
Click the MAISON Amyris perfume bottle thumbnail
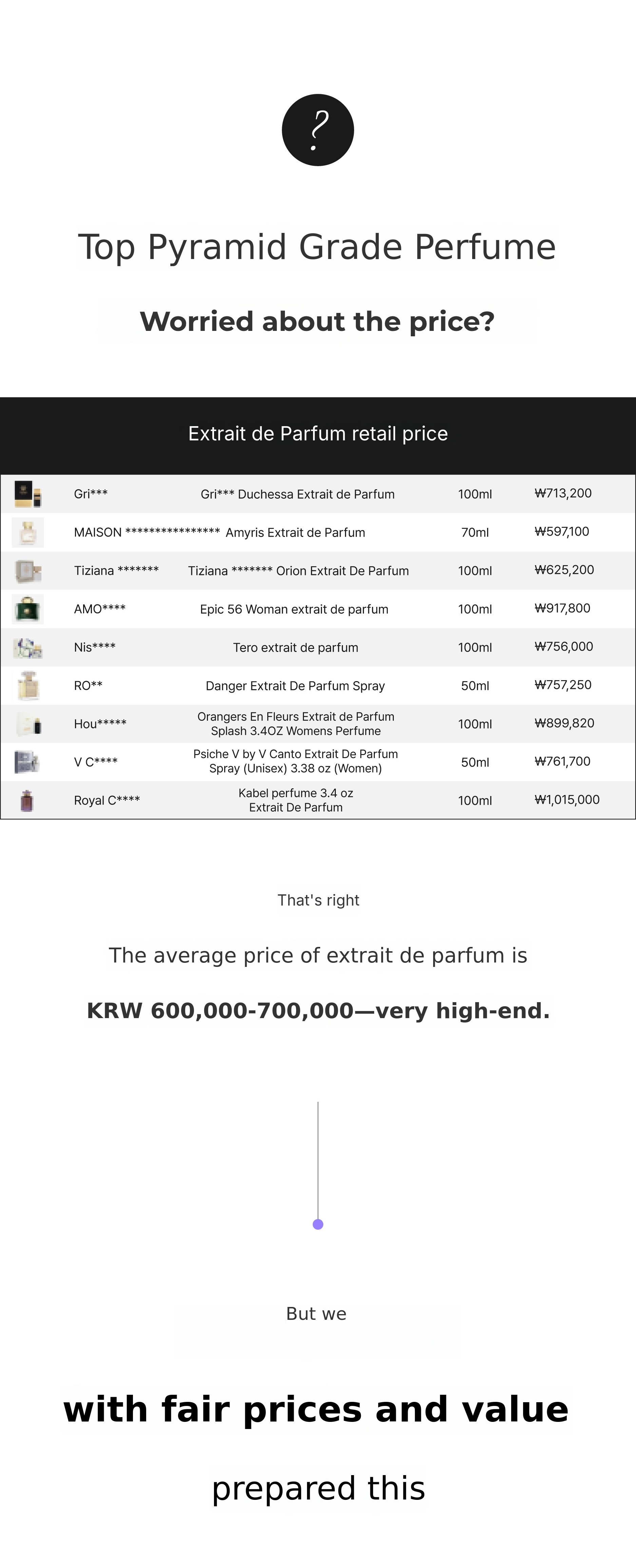(x=28, y=532)
